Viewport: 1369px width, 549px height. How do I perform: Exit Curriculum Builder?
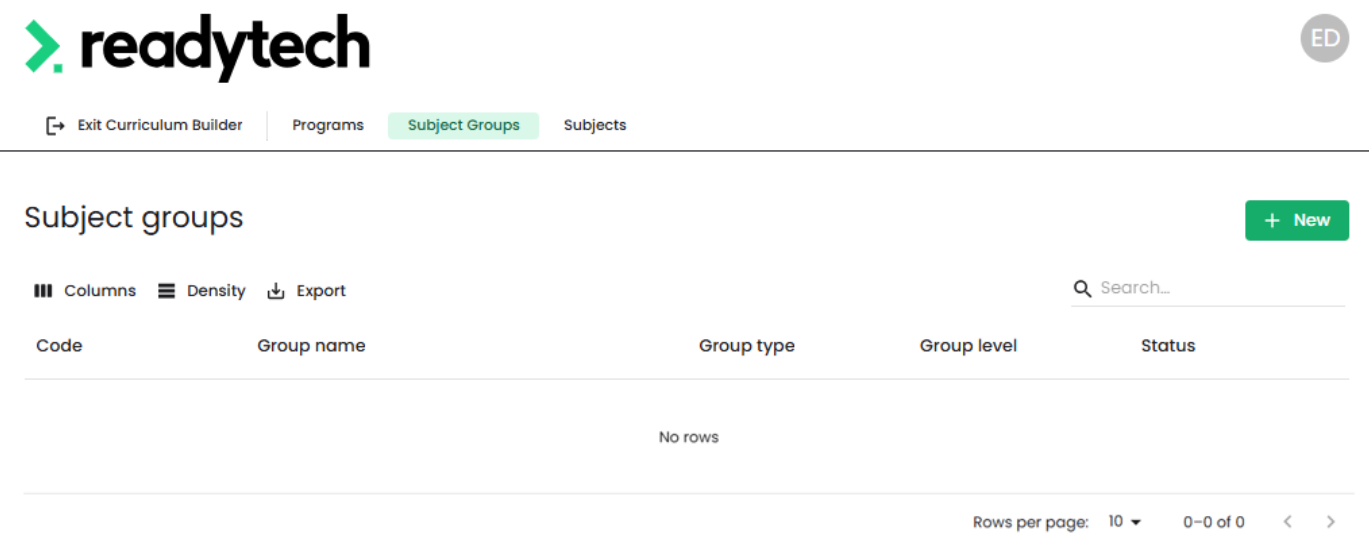click(145, 126)
